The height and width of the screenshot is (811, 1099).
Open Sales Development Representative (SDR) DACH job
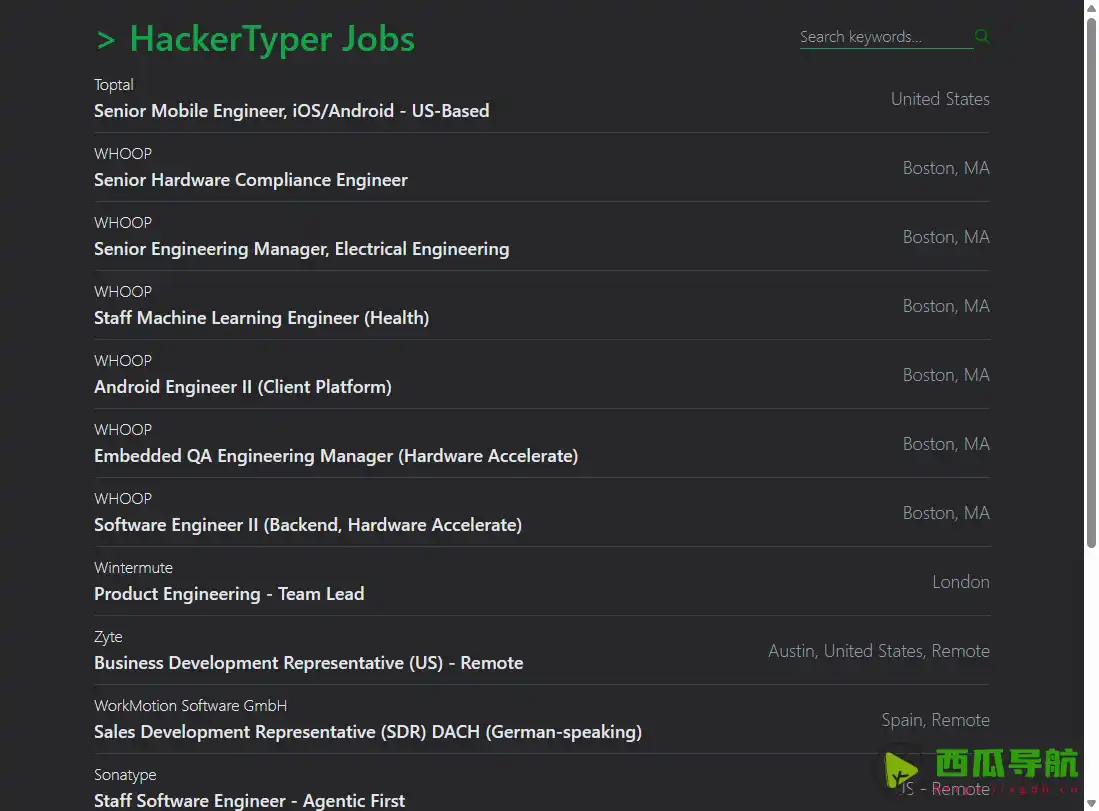[x=368, y=732]
